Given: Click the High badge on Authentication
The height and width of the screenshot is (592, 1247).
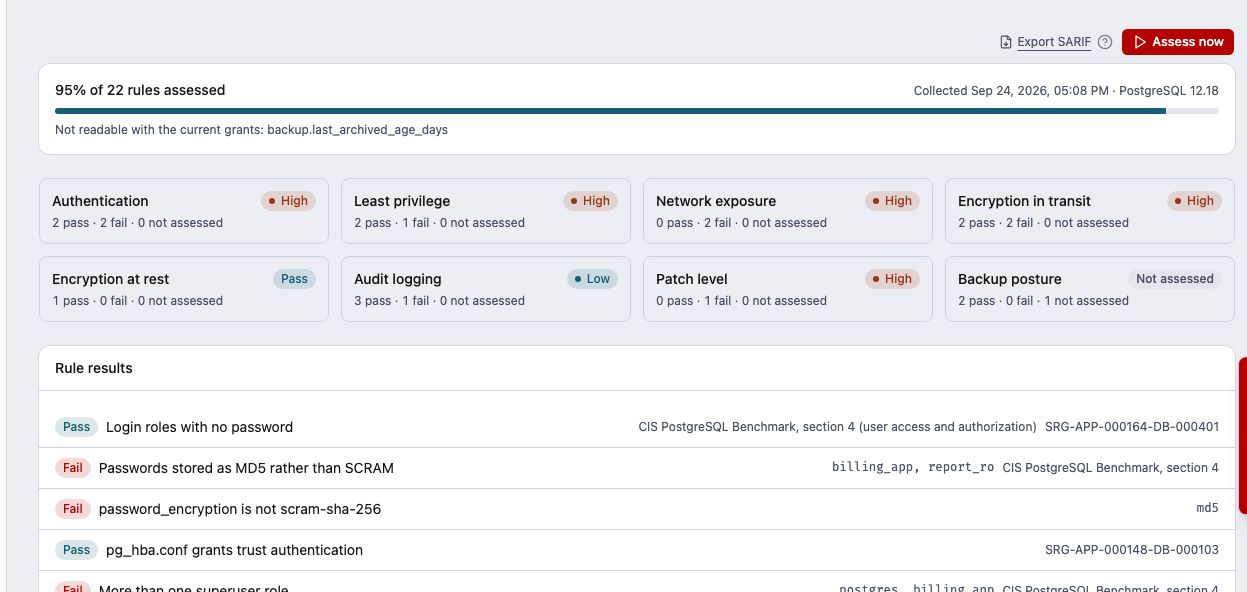Looking at the screenshot, I should click(288, 201).
